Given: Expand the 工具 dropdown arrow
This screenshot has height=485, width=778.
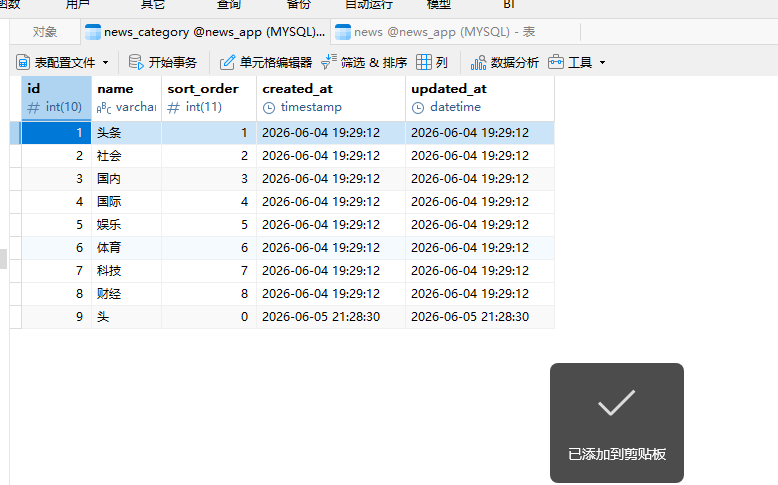Looking at the screenshot, I should pyautogui.click(x=602, y=63).
